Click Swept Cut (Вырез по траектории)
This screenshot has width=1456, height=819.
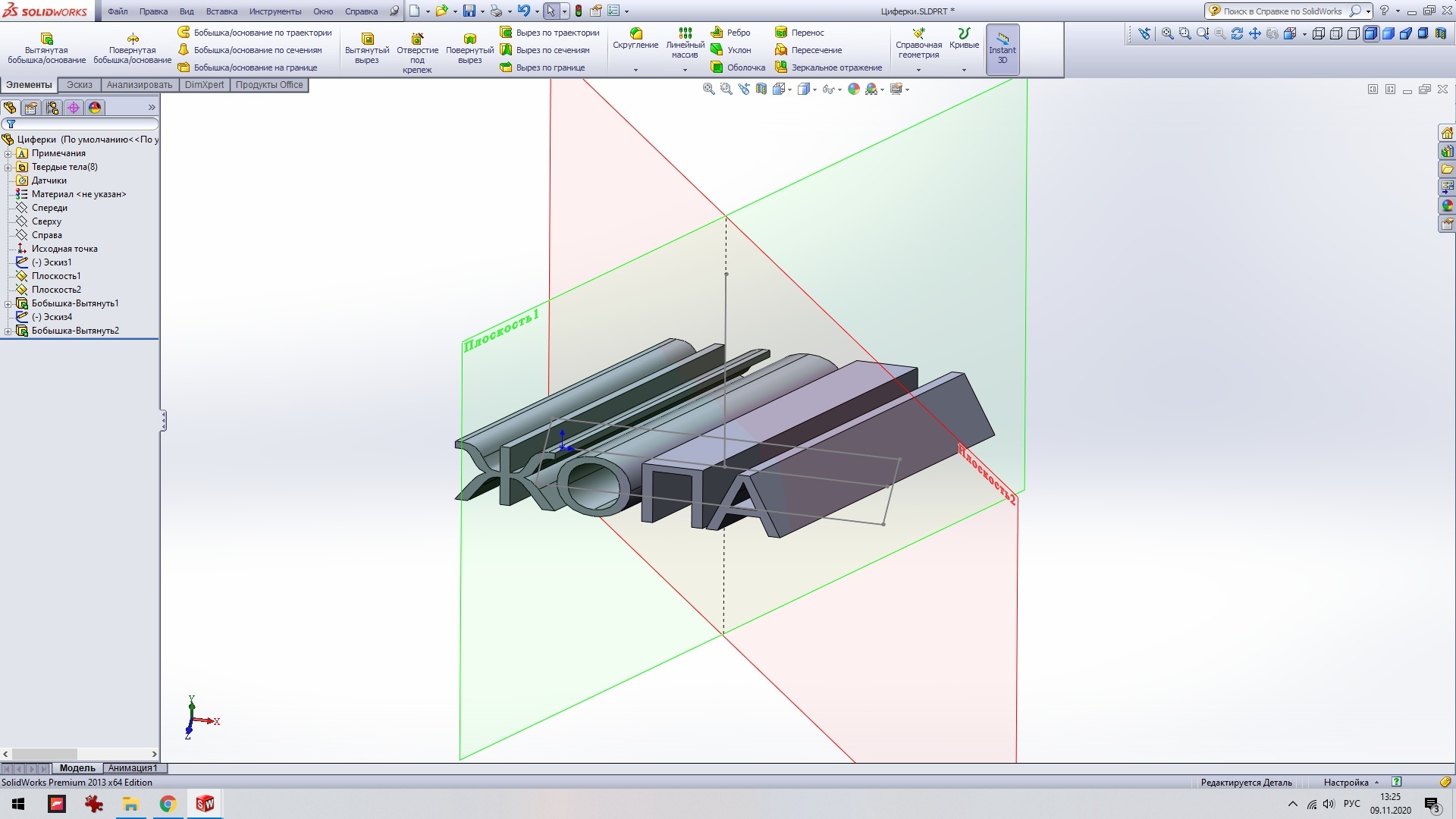(x=550, y=33)
